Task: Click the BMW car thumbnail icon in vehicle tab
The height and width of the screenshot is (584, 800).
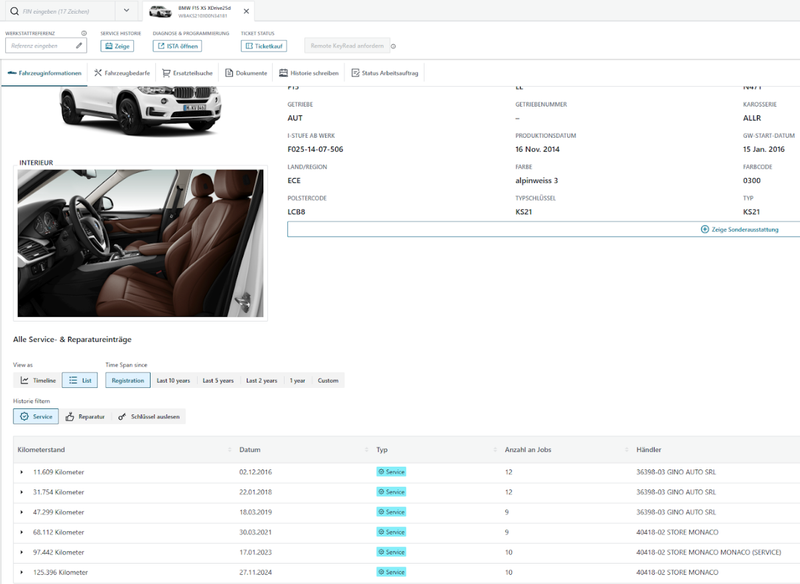Action: pyautogui.click(x=160, y=11)
